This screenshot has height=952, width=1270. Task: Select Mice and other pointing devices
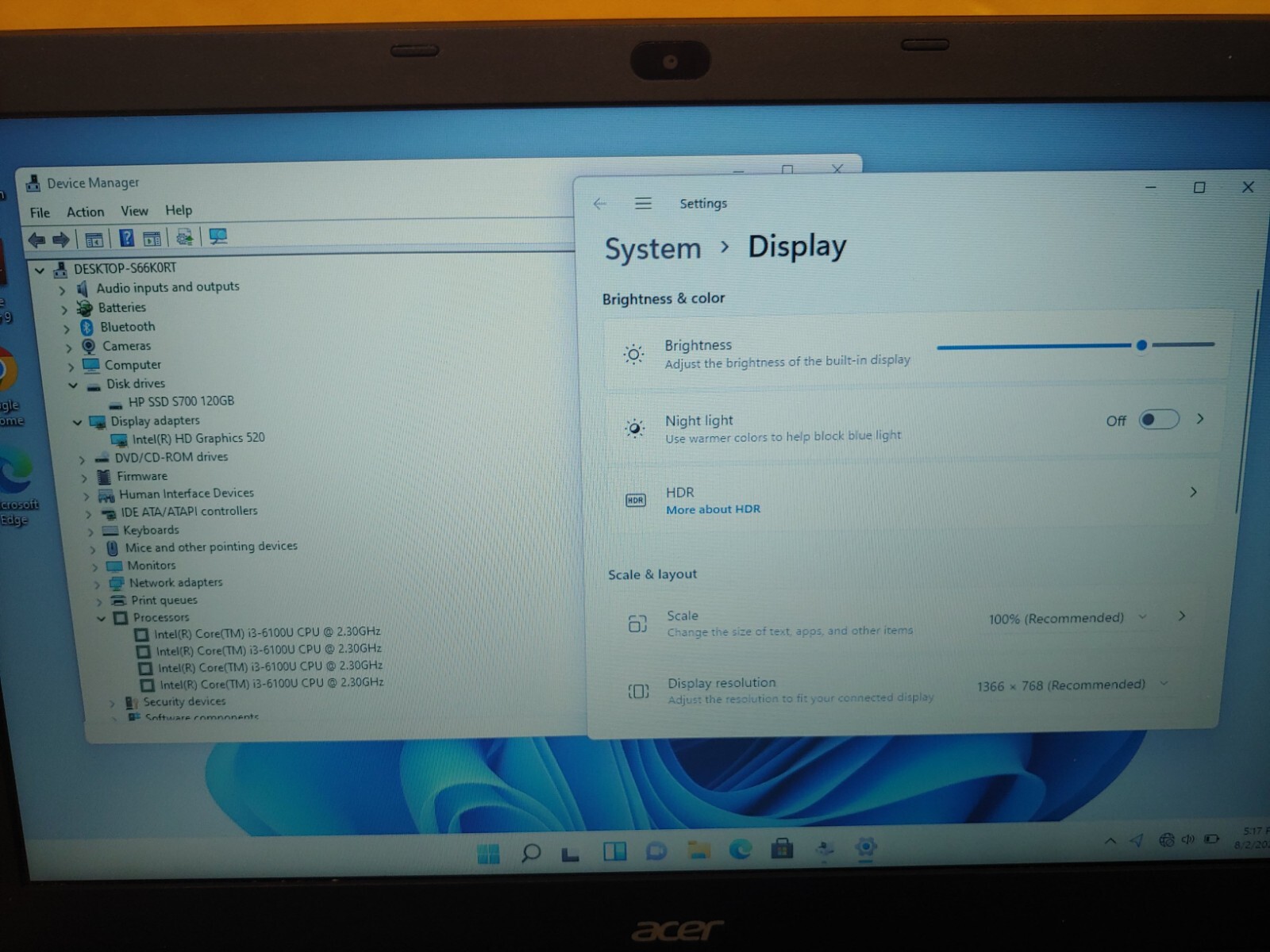pyautogui.click(x=210, y=547)
